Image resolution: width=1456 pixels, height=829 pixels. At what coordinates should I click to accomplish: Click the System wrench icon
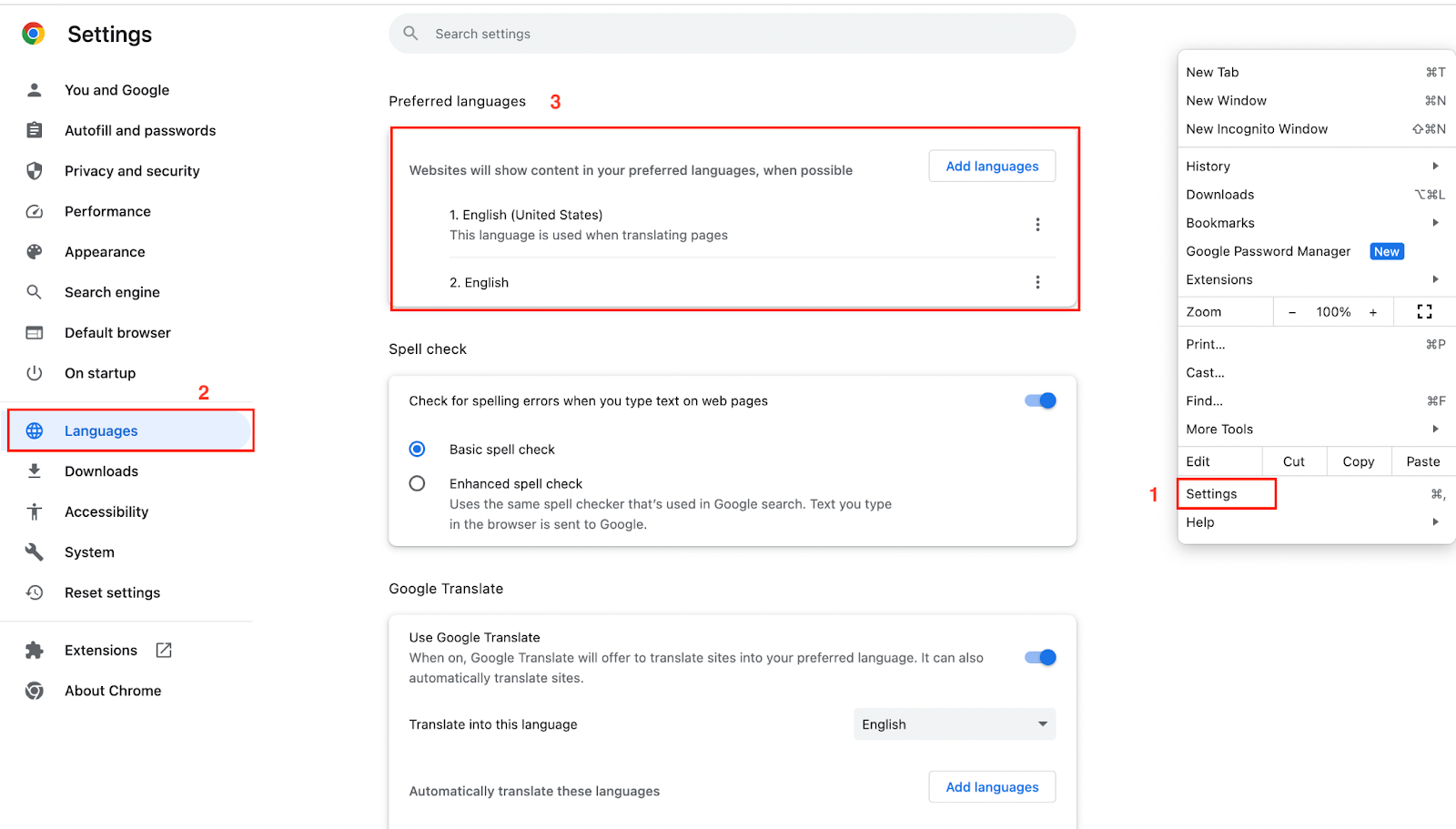(35, 552)
